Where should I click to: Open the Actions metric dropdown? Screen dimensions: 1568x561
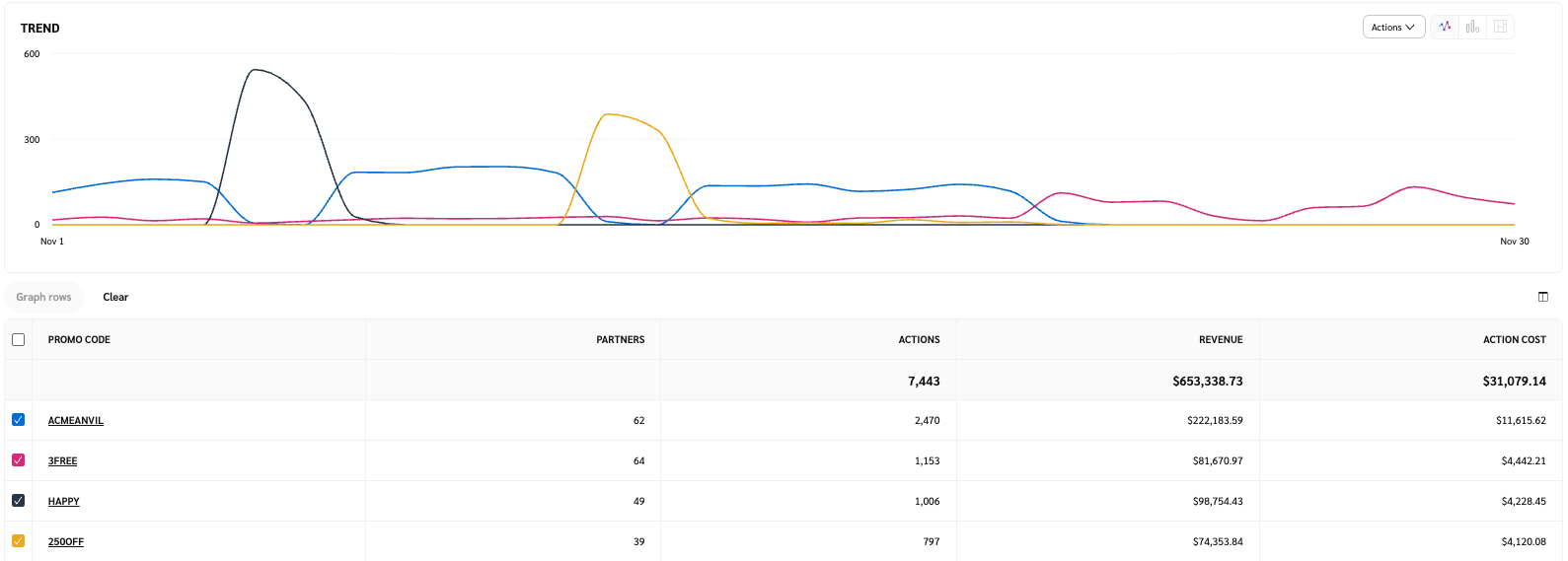1392,28
